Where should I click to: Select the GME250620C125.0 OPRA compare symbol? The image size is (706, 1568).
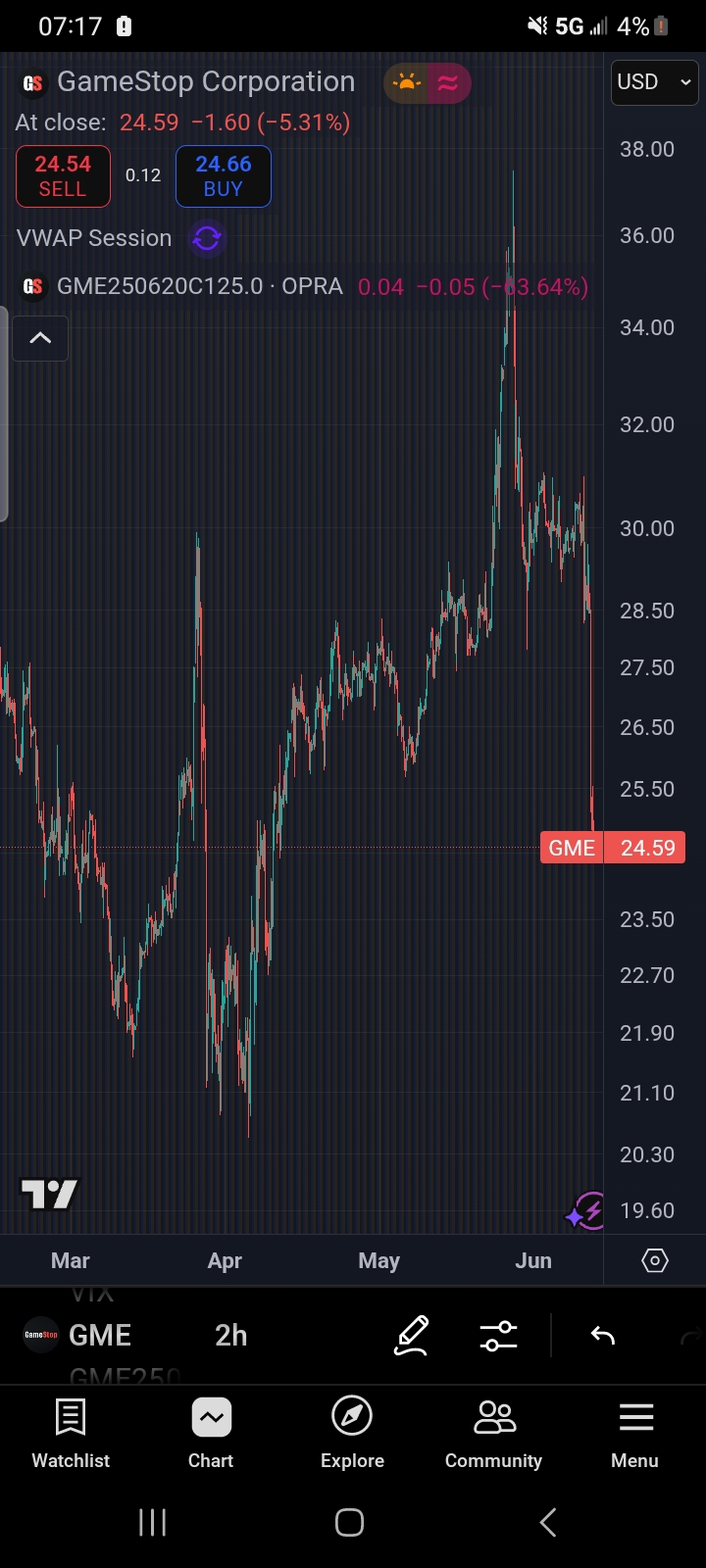click(200, 286)
